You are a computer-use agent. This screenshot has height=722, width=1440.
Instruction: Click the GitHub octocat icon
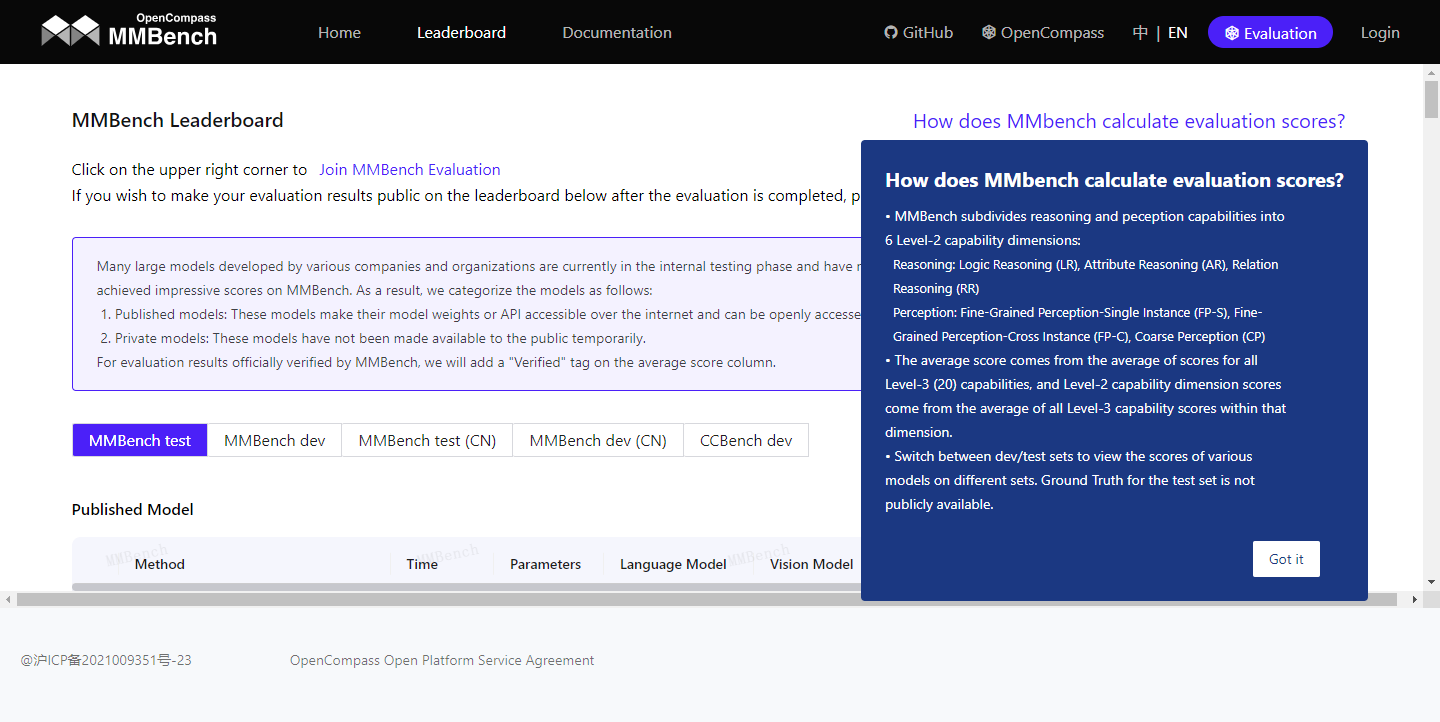tap(891, 32)
